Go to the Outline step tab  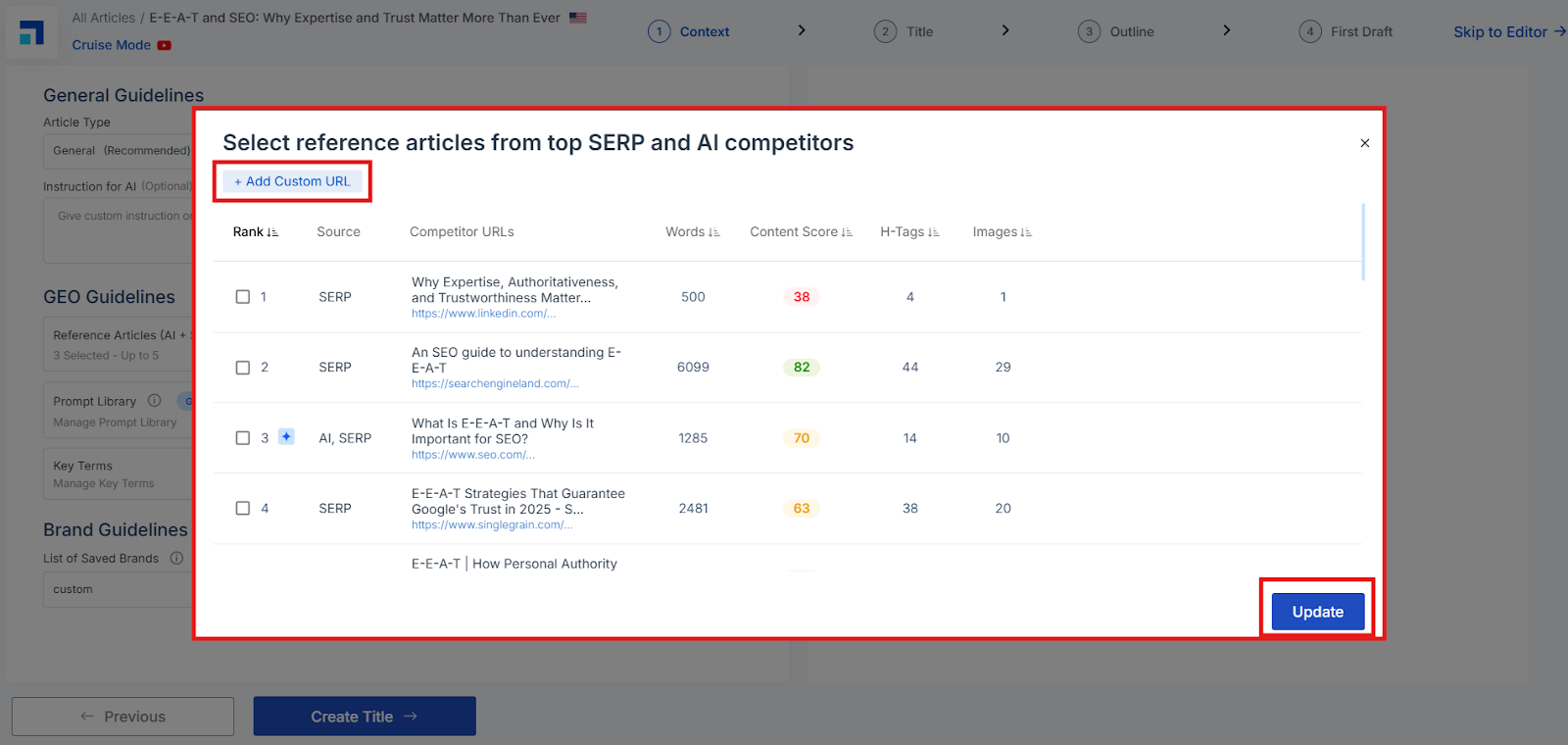pos(1116,31)
